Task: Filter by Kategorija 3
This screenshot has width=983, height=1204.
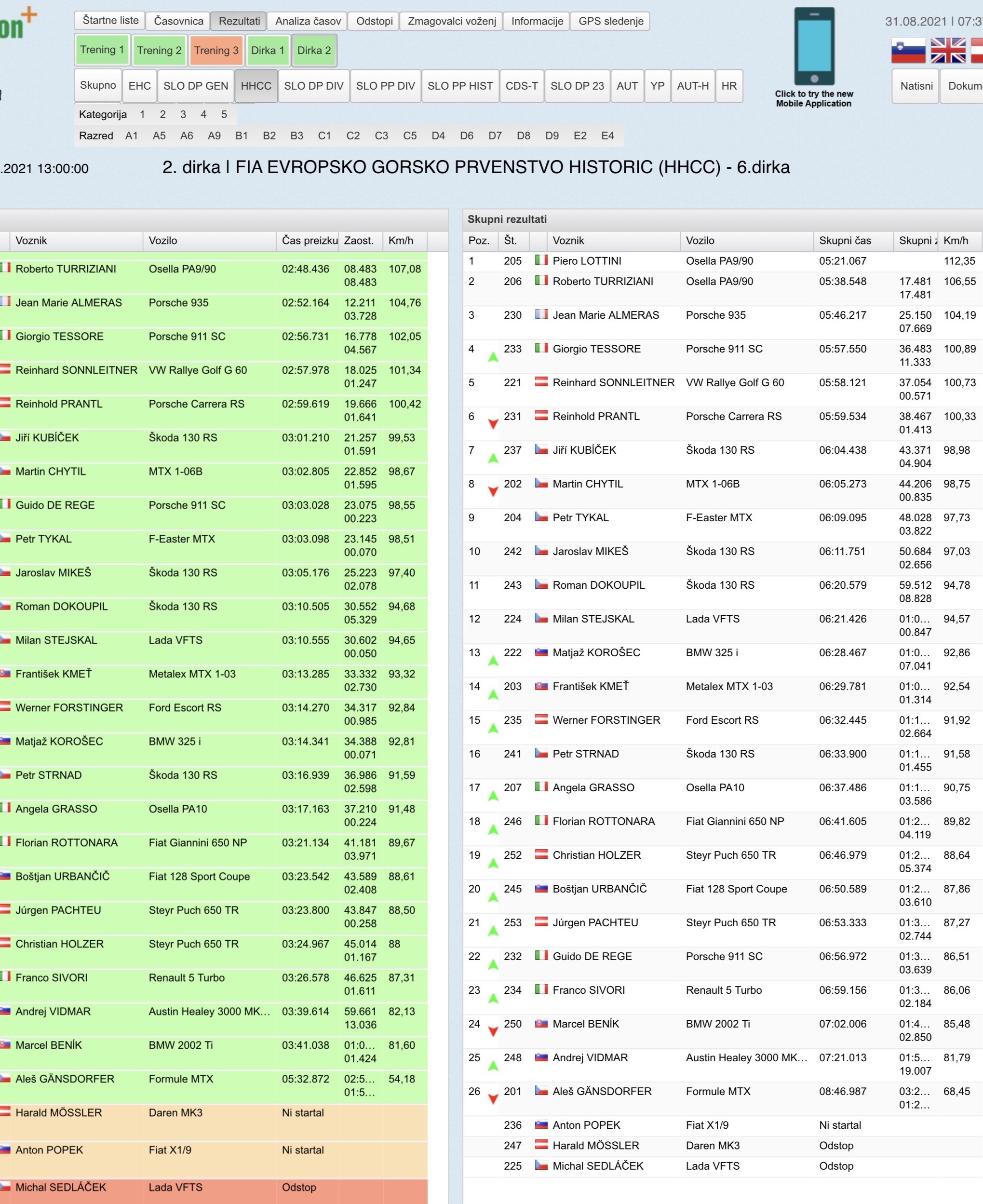Action: 183,114
